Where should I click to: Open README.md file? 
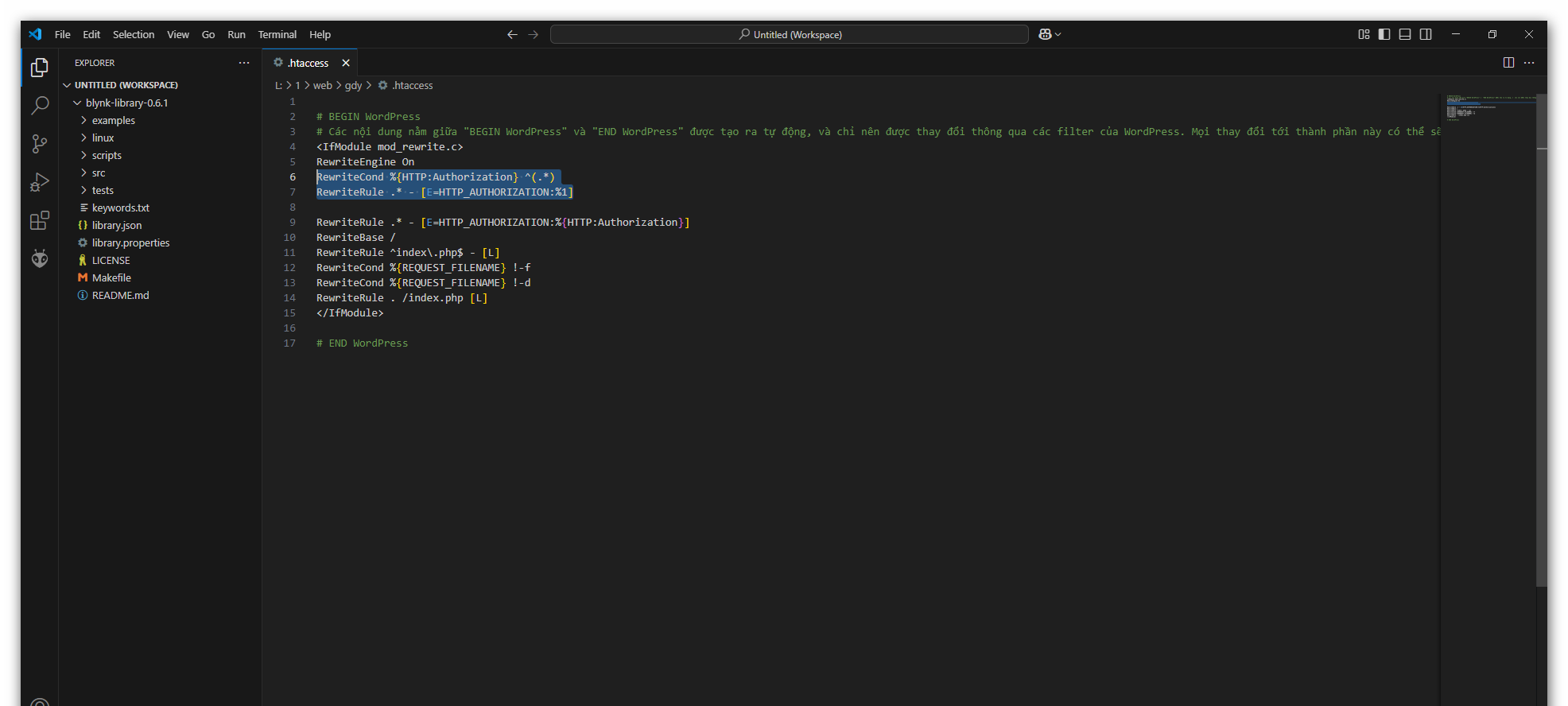coord(161,295)
